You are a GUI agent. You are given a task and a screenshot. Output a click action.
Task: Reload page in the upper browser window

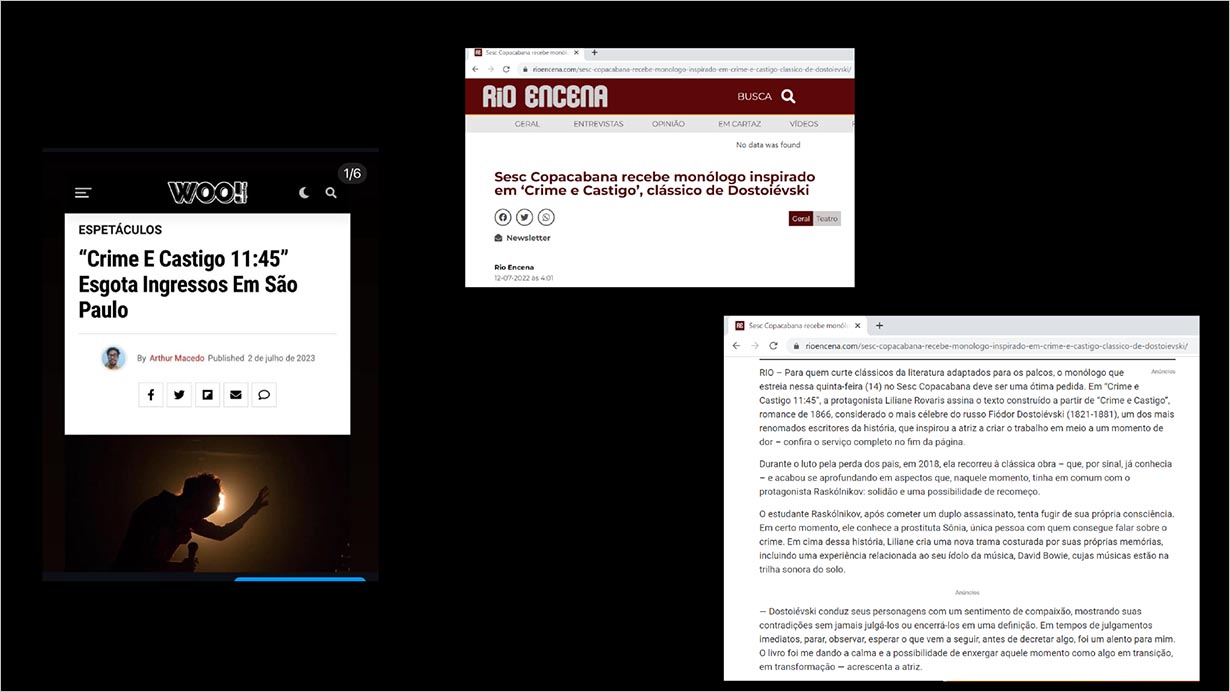[506, 69]
